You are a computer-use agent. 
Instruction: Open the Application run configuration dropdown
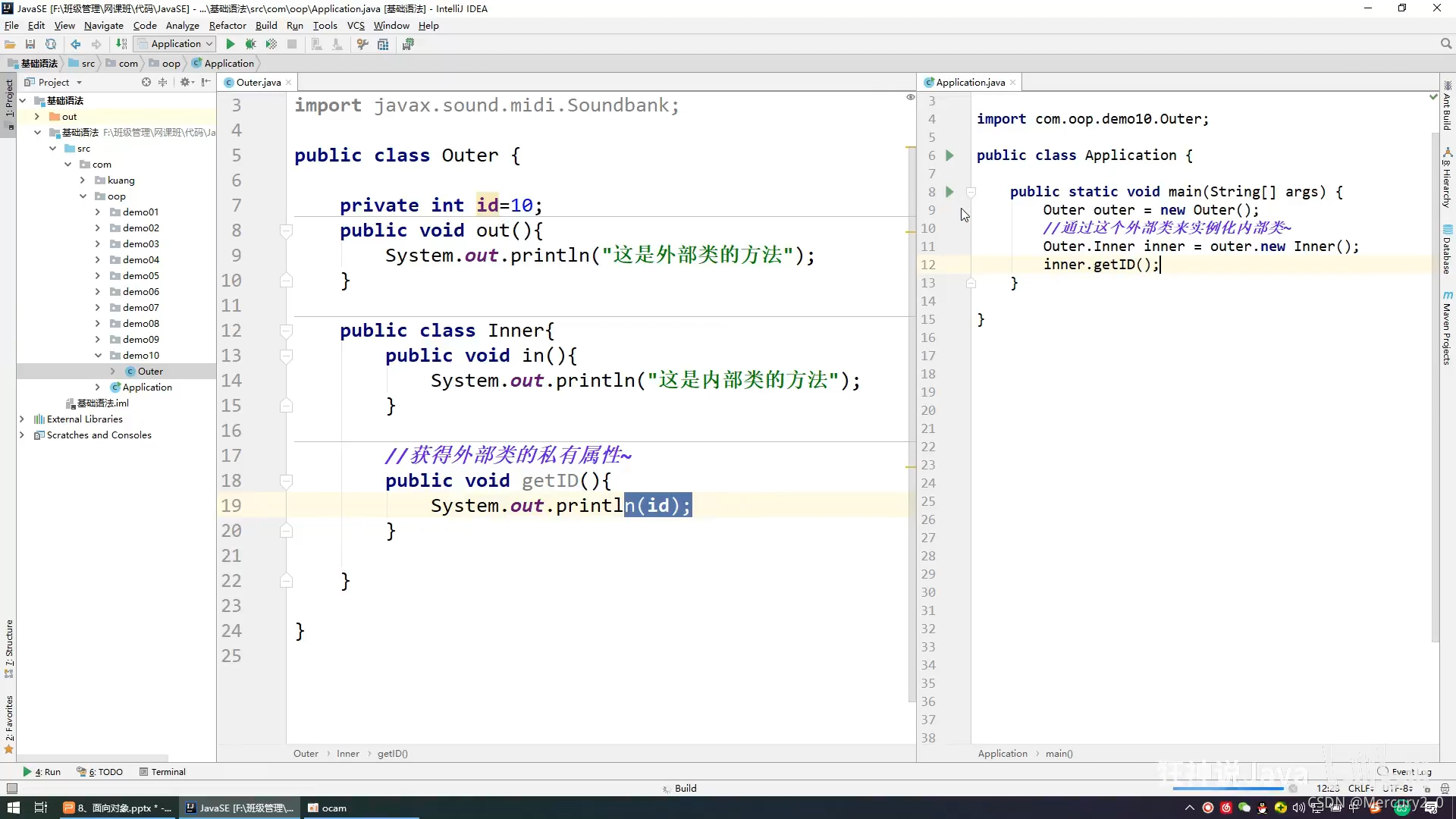[x=175, y=44]
